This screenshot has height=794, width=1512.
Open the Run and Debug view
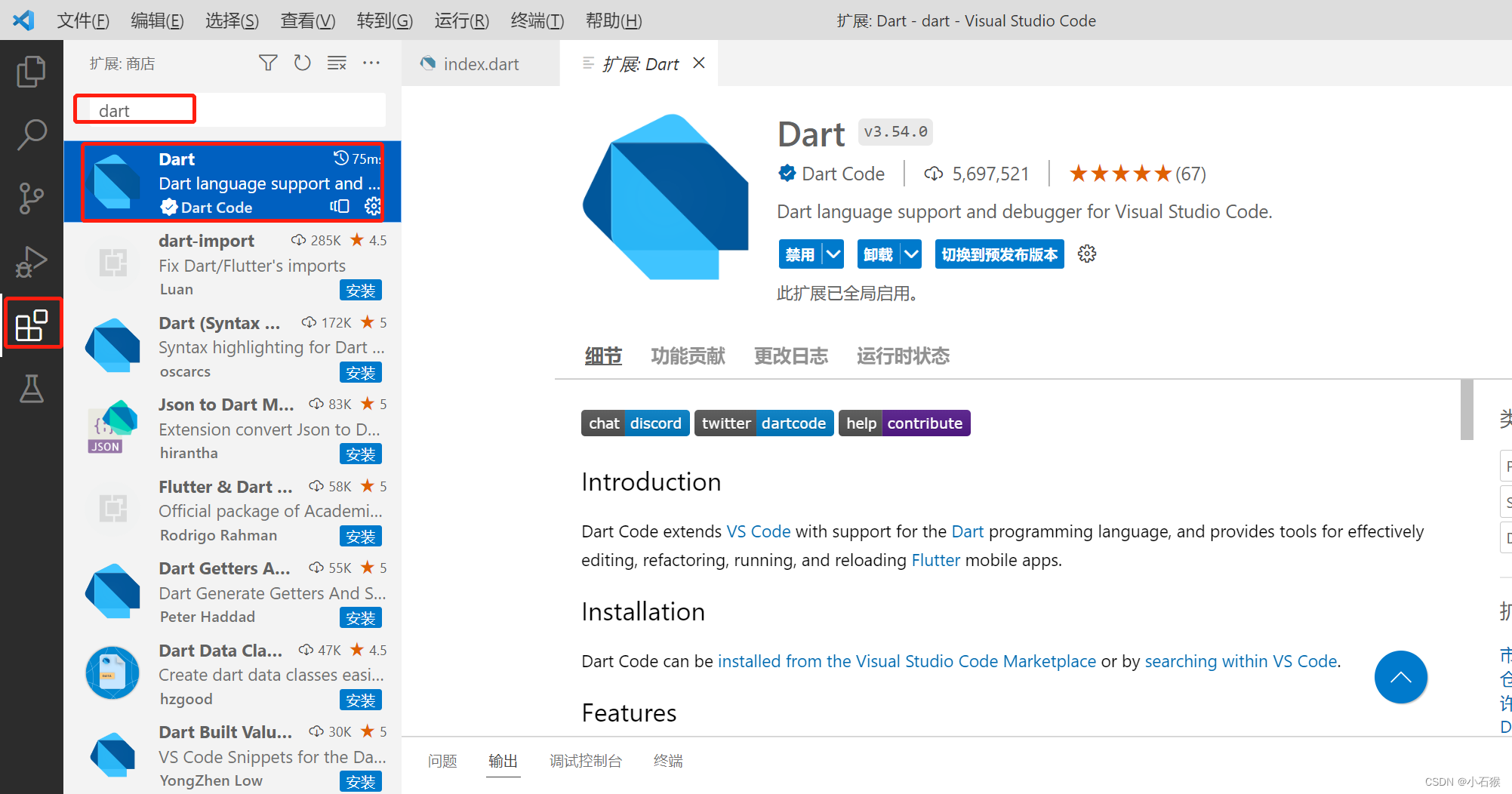point(31,262)
